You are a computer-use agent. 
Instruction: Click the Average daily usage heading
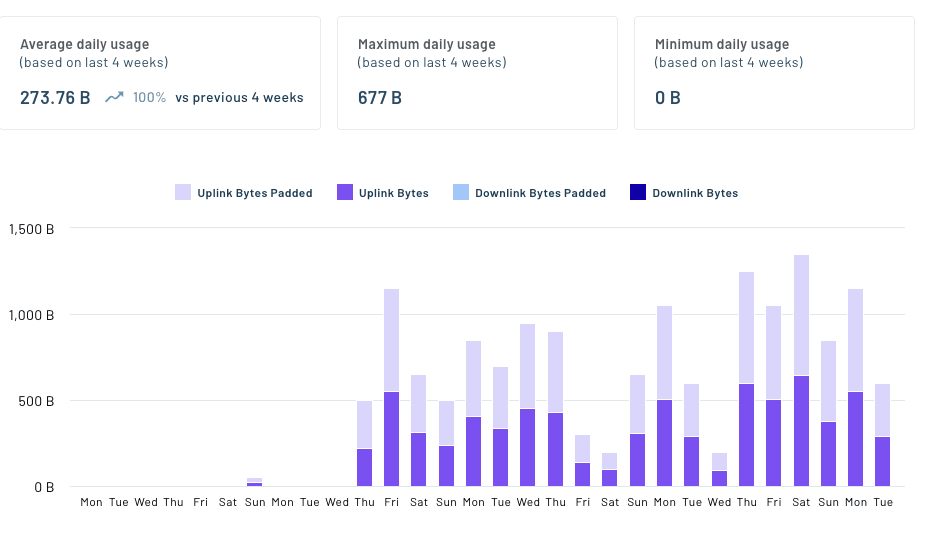click(84, 44)
